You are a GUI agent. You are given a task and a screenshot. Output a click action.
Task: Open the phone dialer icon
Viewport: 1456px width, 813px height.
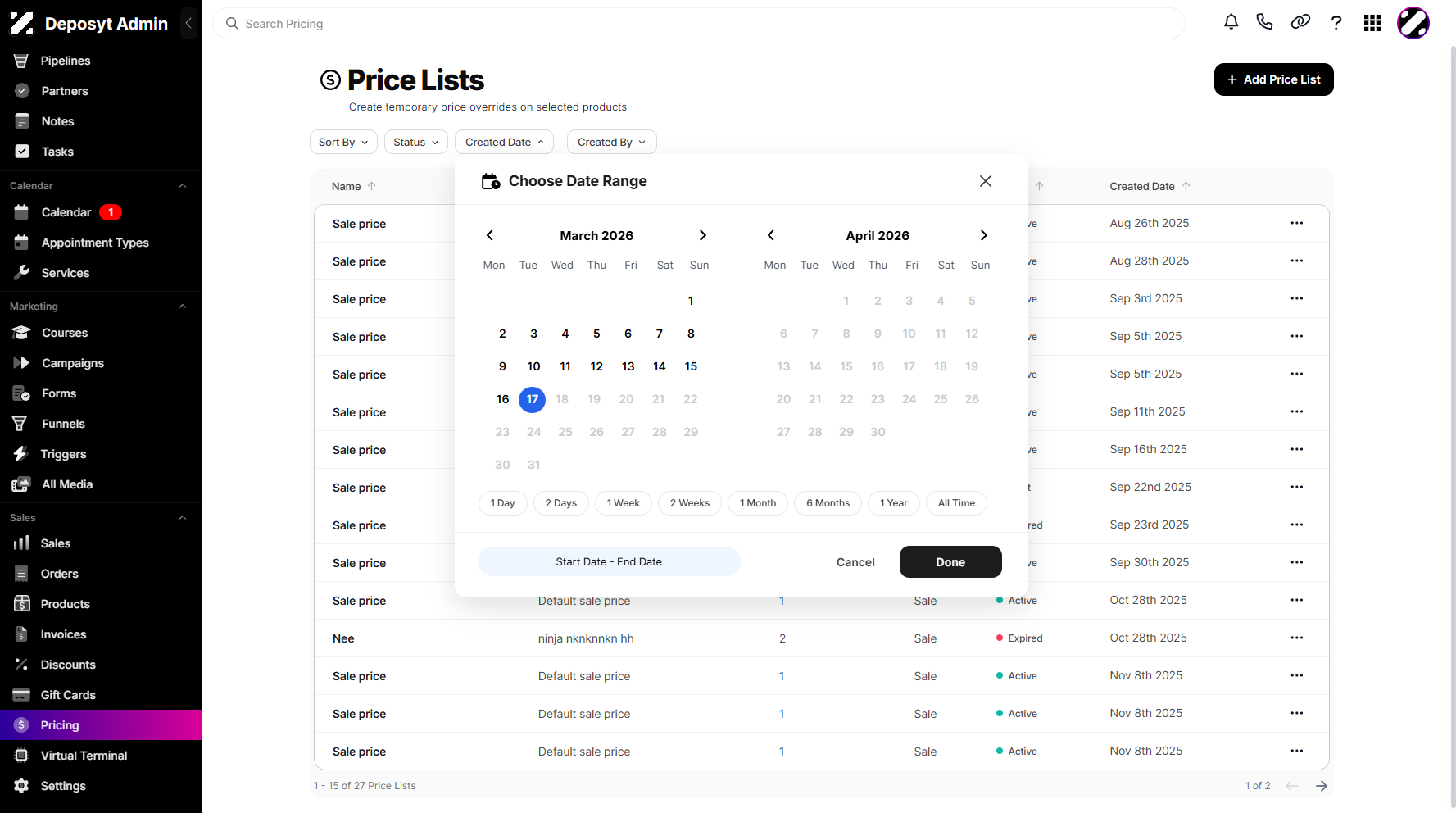[1264, 22]
